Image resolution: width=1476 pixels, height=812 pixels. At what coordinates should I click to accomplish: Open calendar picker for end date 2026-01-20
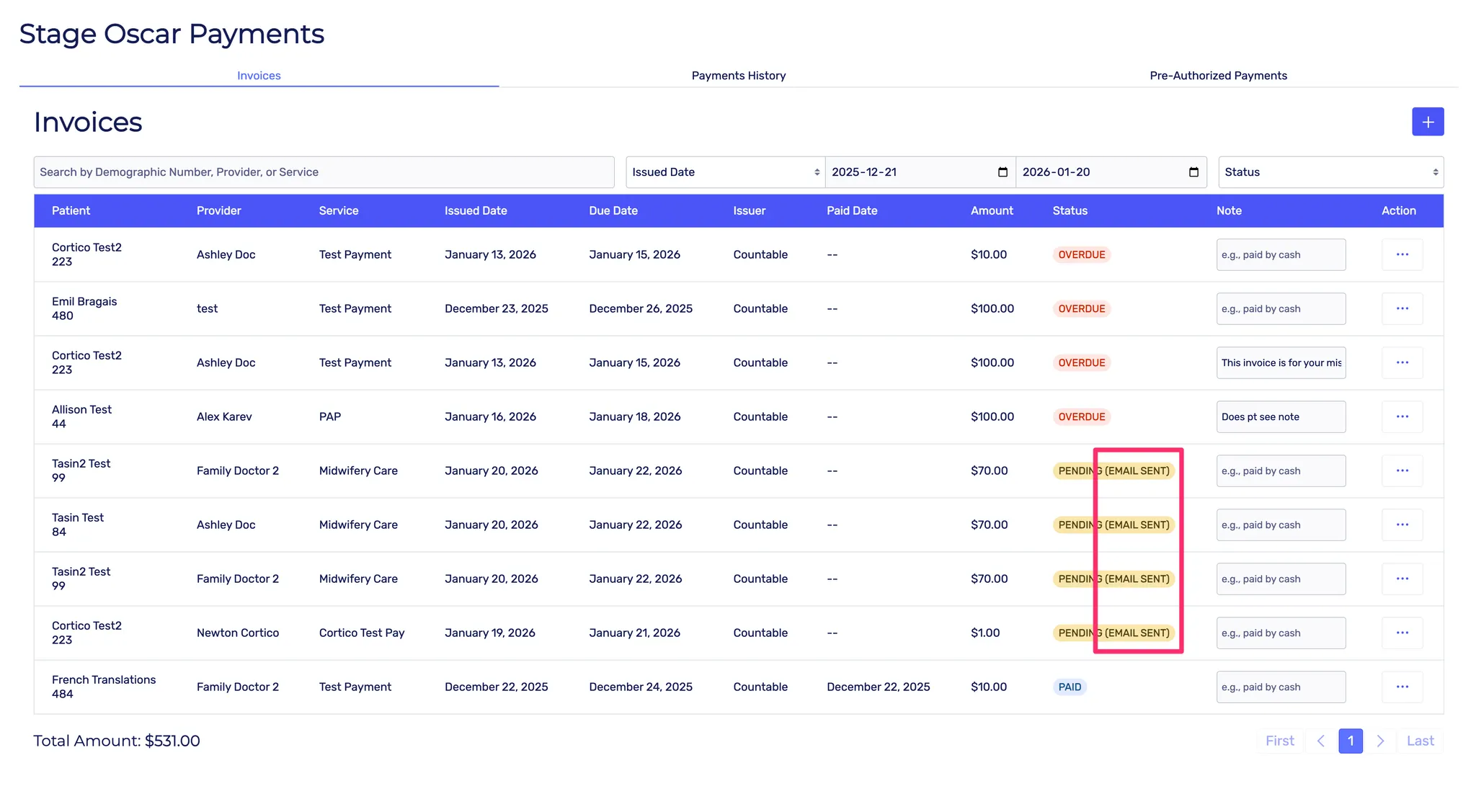point(1193,172)
